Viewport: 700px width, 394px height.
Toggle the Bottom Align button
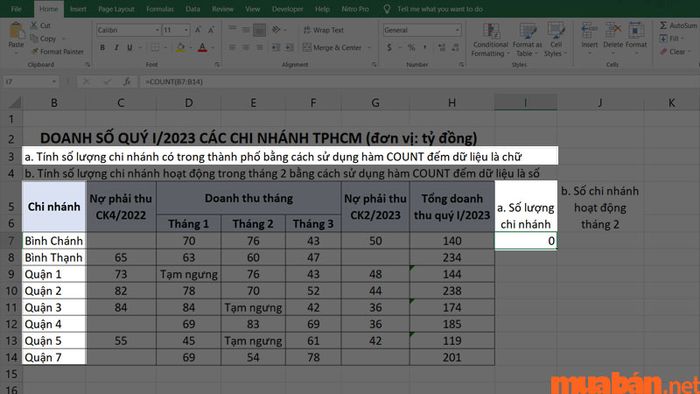click(x=259, y=29)
